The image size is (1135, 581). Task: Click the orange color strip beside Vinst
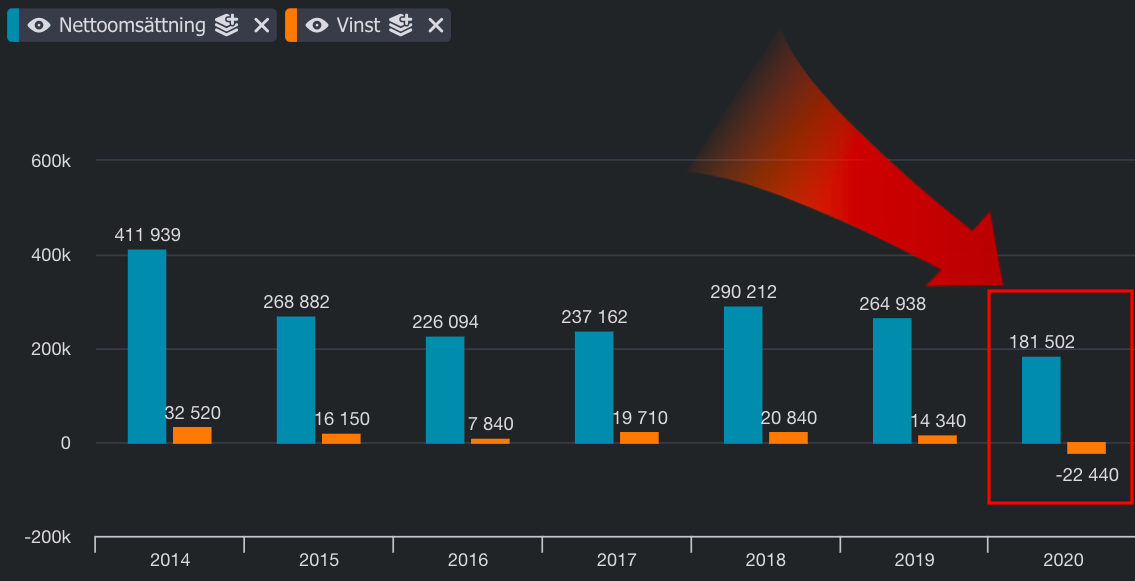coord(290,26)
